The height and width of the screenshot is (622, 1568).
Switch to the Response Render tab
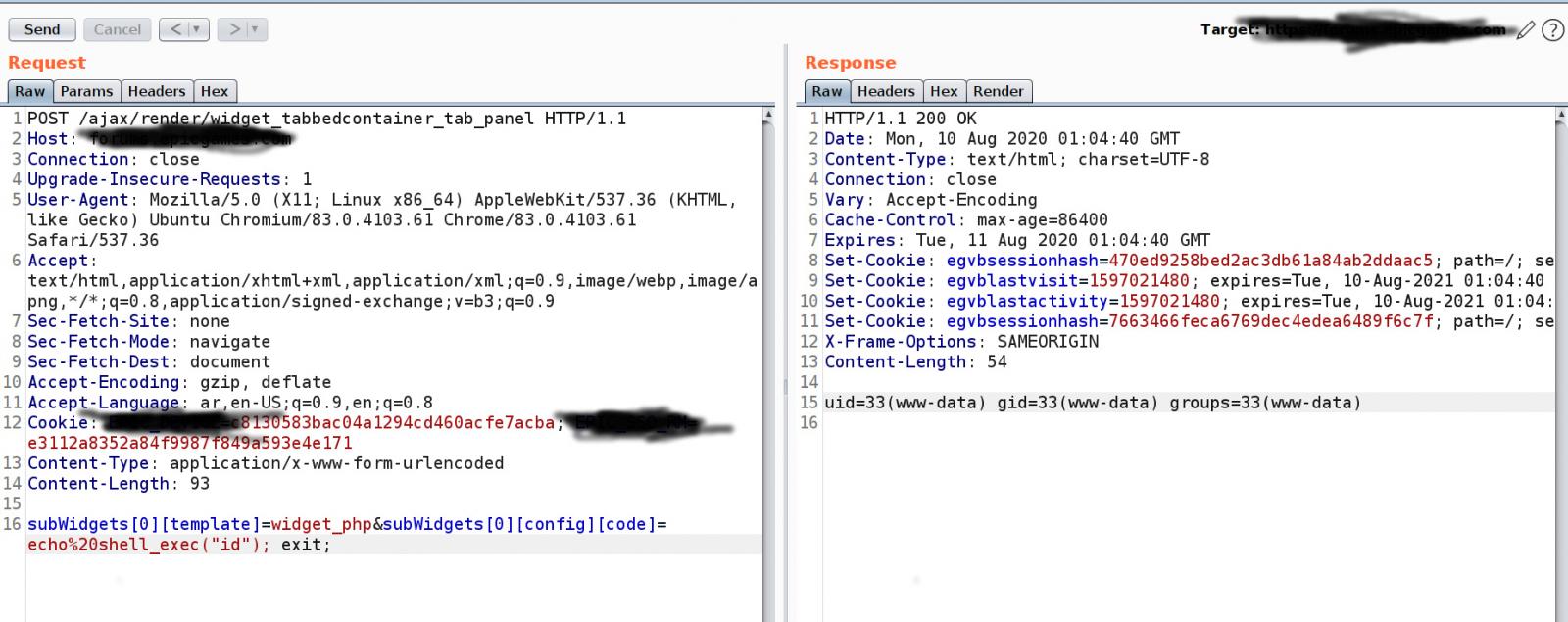[x=999, y=91]
